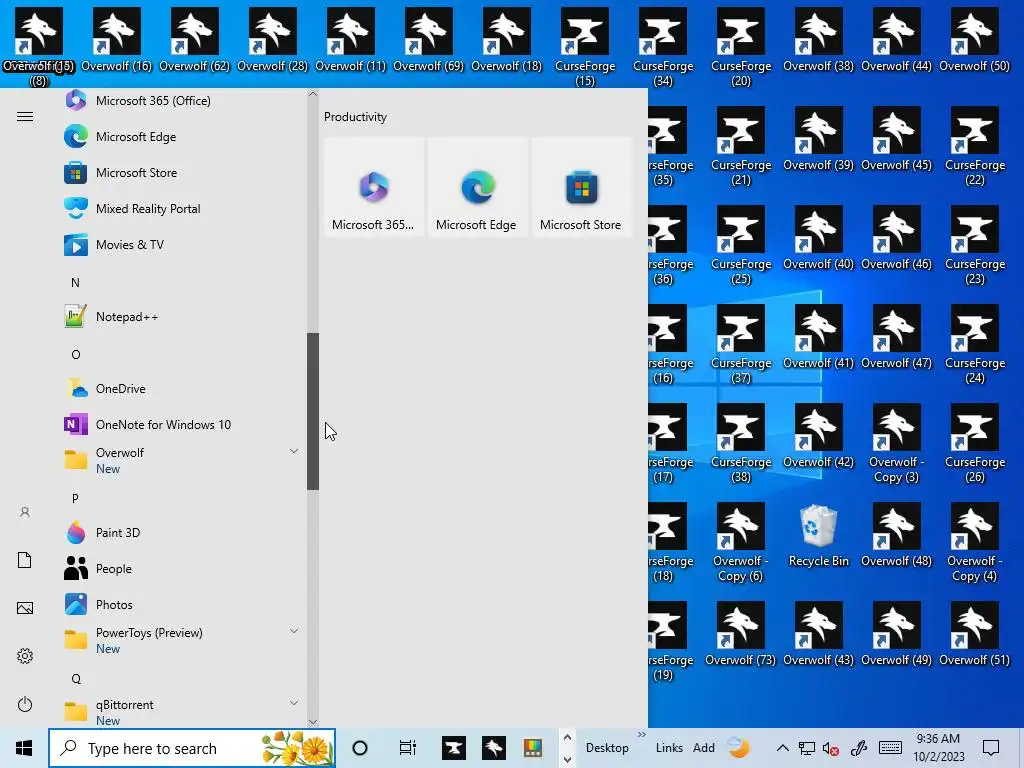
Task: Click the app list scroll up arrow
Action: click(x=313, y=94)
